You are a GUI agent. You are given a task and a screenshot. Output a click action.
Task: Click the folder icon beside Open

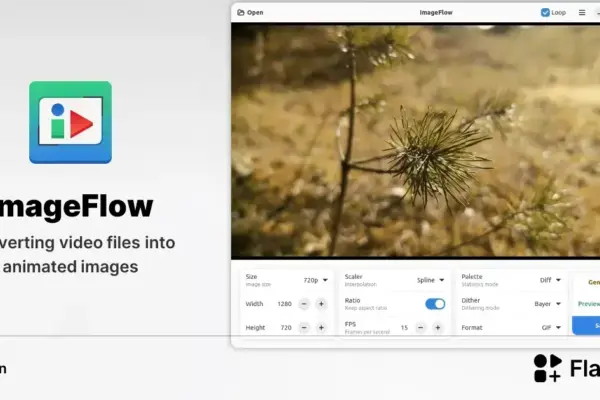pos(241,13)
